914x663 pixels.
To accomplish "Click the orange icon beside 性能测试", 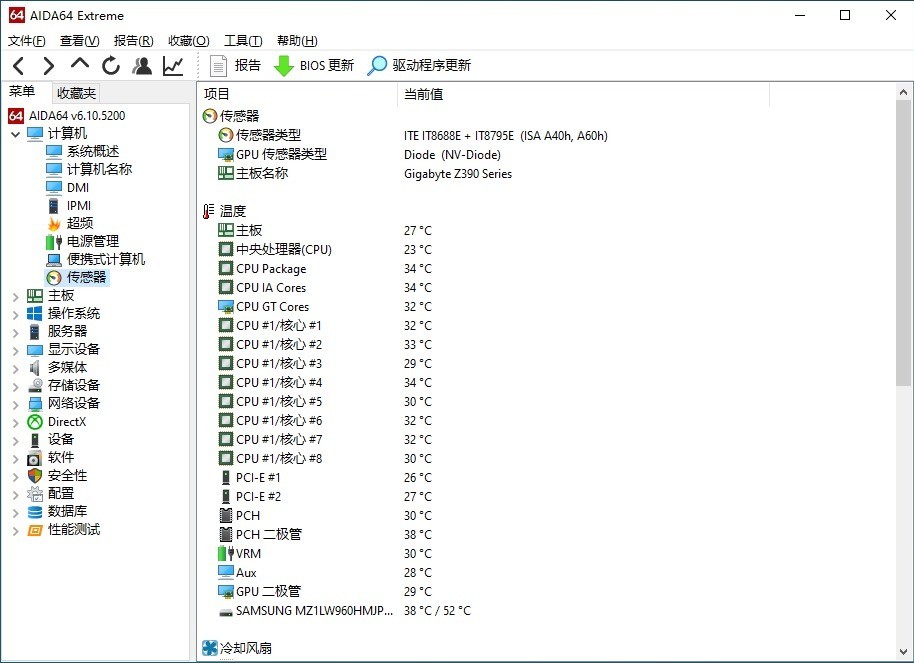I will (35, 530).
